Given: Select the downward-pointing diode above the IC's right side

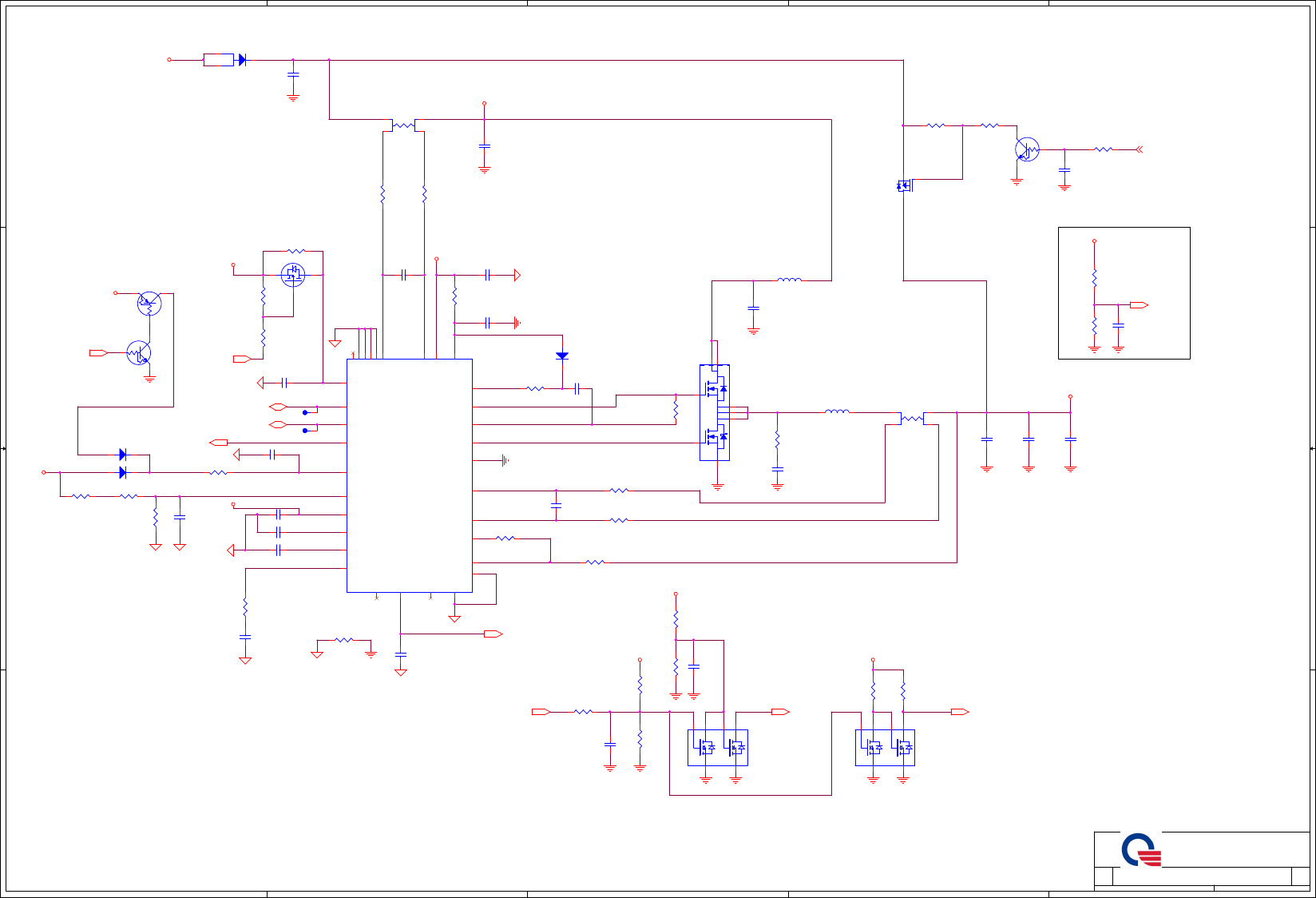Looking at the screenshot, I should [x=562, y=356].
